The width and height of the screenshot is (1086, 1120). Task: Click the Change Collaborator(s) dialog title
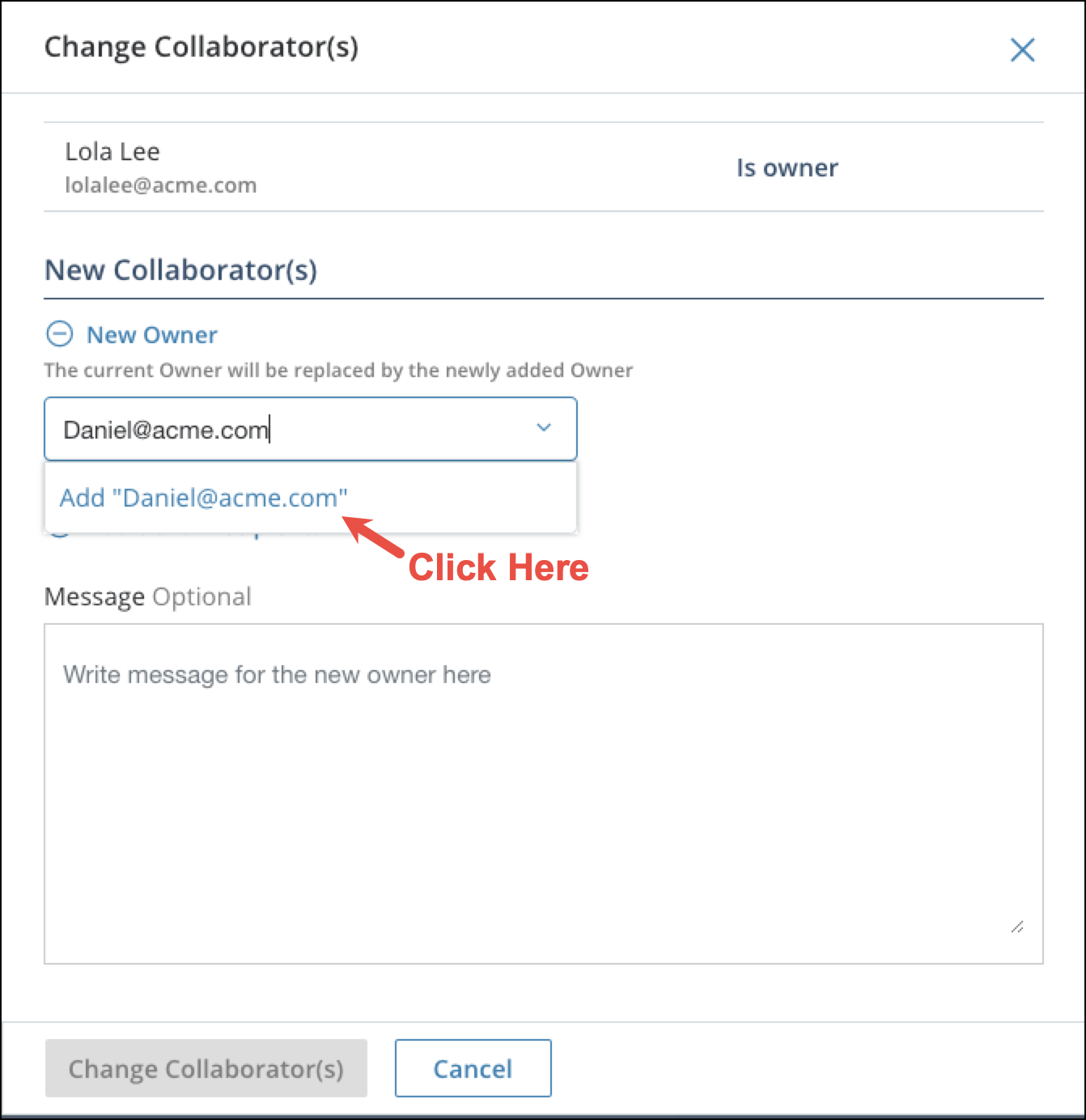point(202,47)
